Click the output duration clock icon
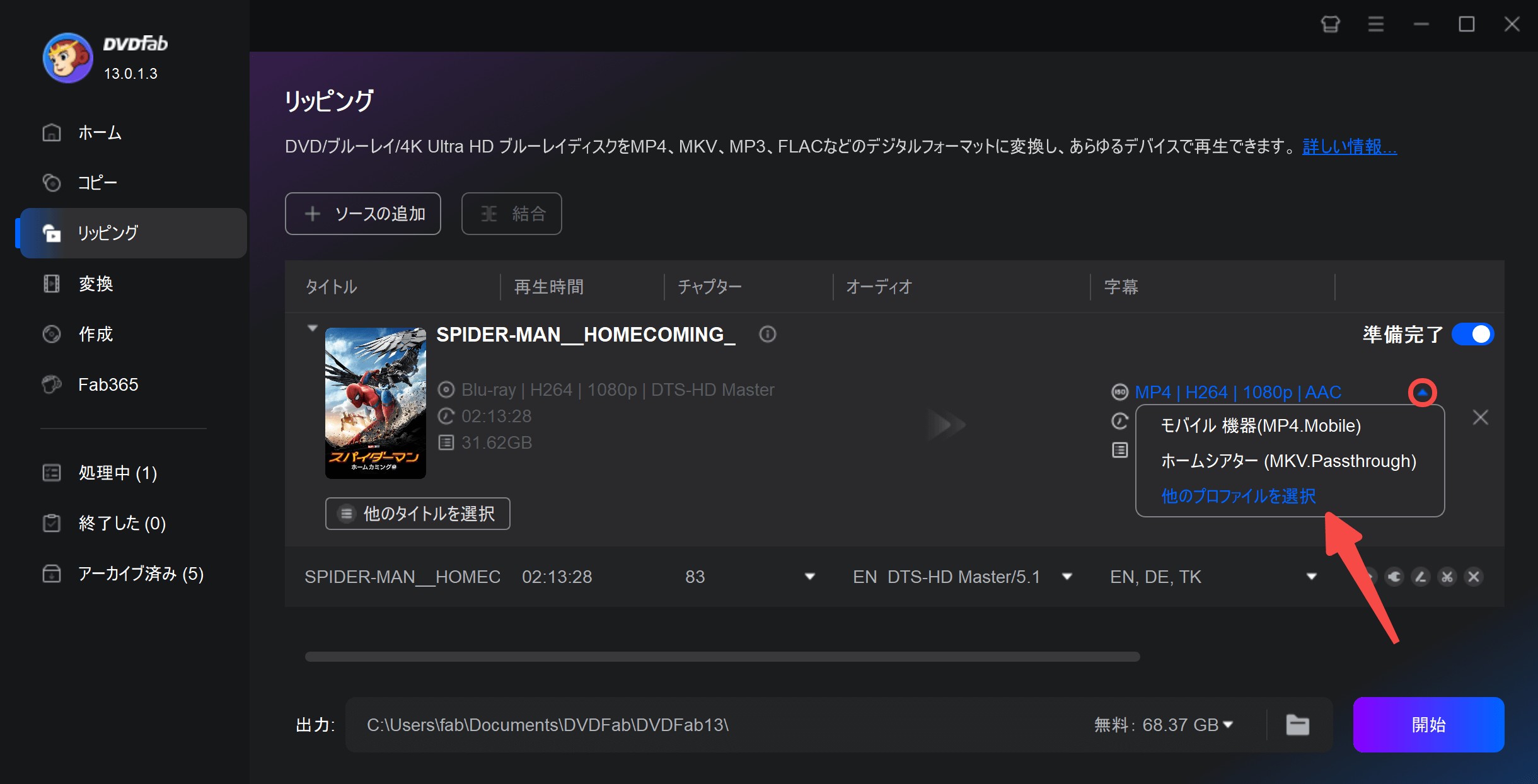 [x=1119, y=421]
